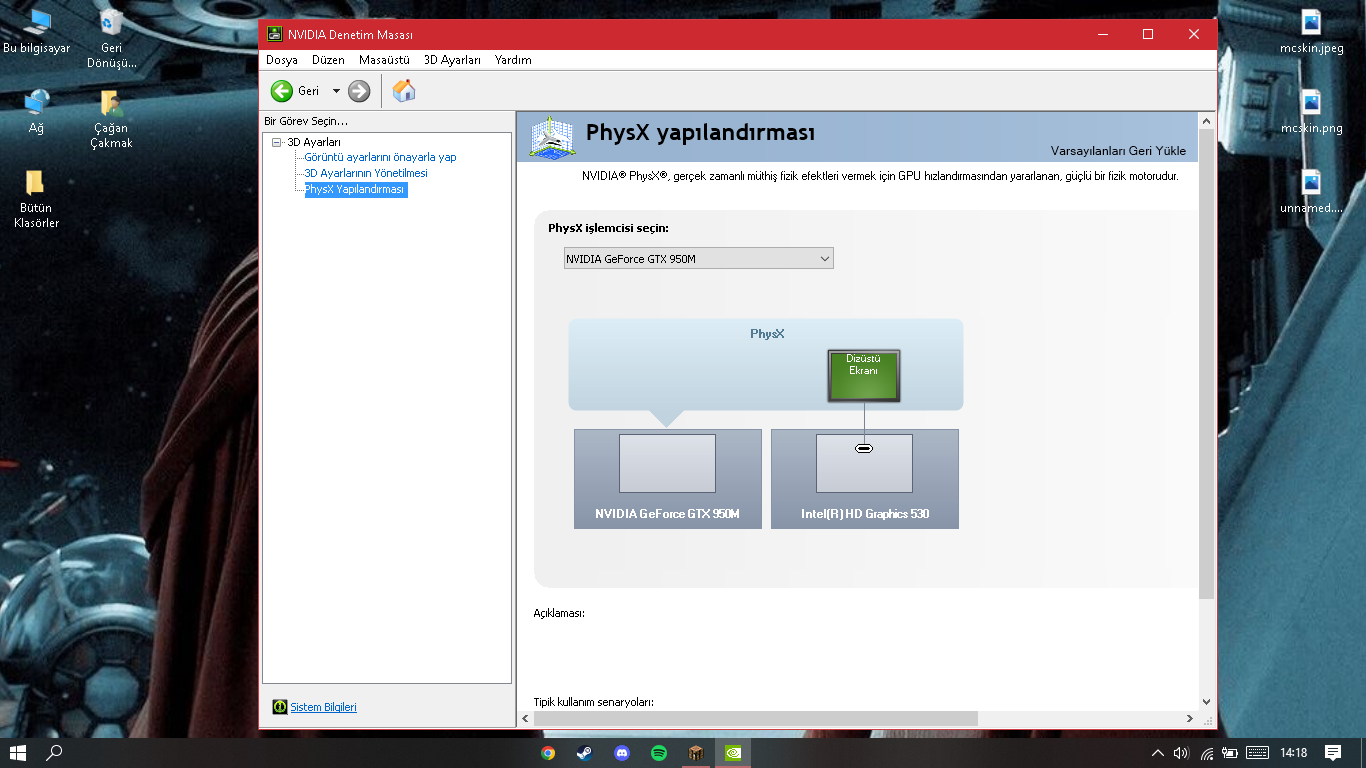The width and height of the screenshot is (1366, 768).
Task: Open the PhysX işlemcisi seçin dropdown
Action: click(x=698, y=259)
